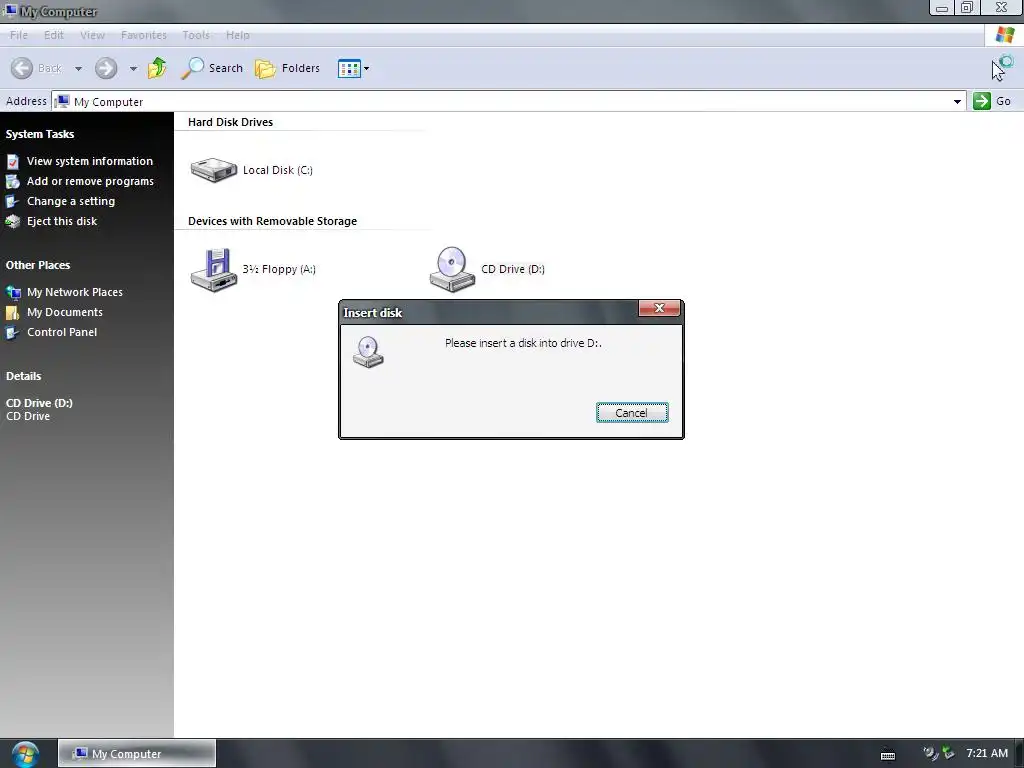The width and height of the screenshot is (1024, 768).
Task: Click the Forward arrow icon
Action: (106, 68)
